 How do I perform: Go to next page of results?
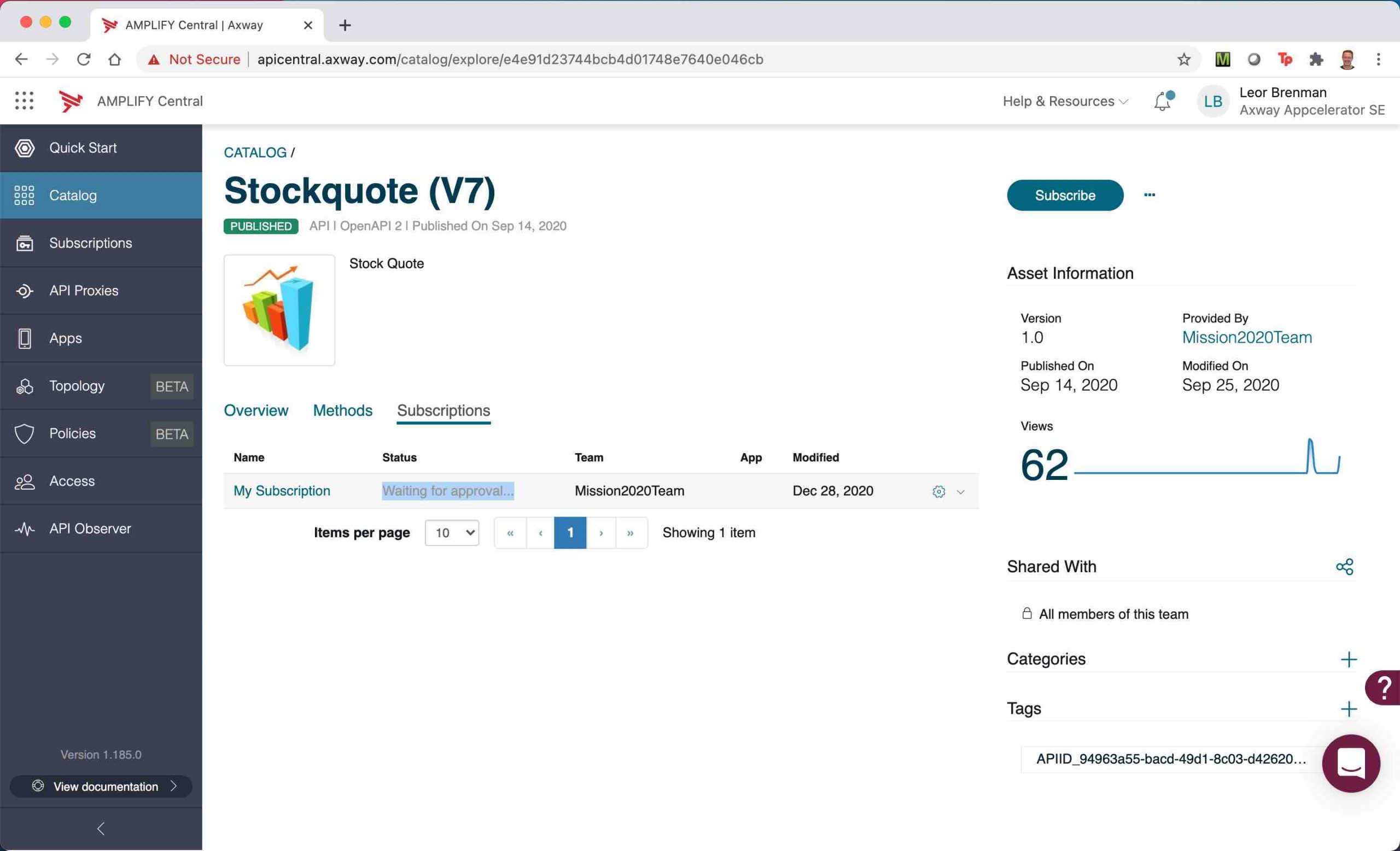tap(601, 532)
